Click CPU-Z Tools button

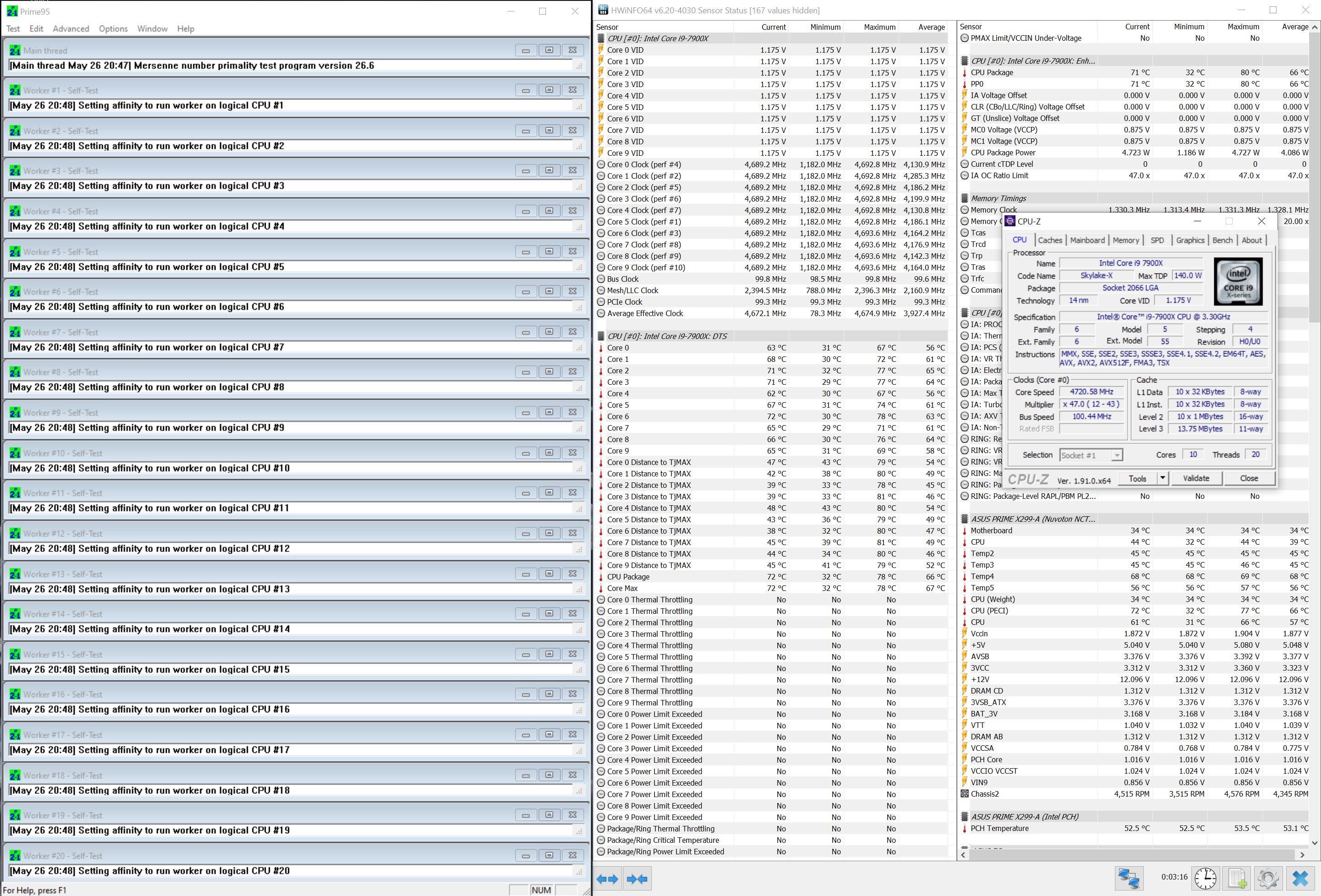(x=1137, y=478)
